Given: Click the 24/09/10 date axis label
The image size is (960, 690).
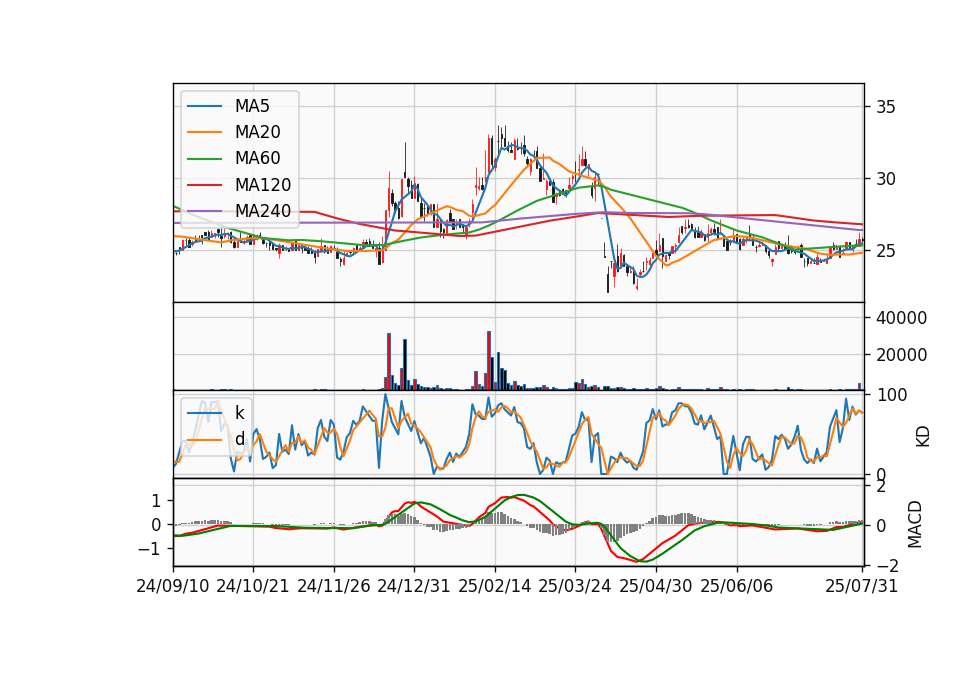Looking at the screenshot, I should tap(173, 586).
